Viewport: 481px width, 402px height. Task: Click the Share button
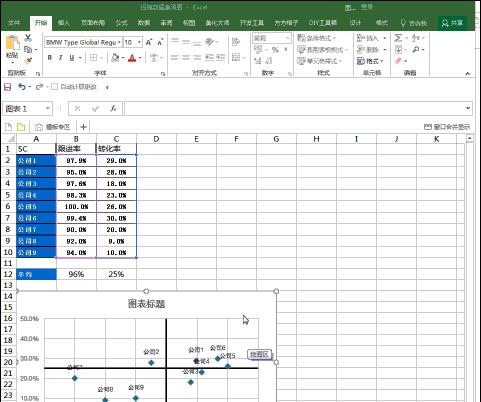[452, 23]
